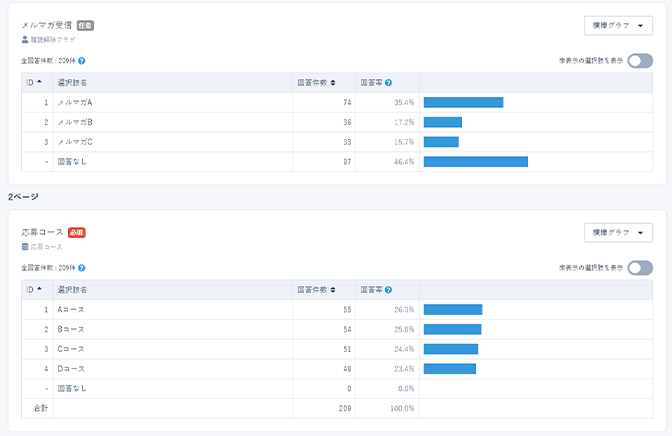Toggle hidden choices display for 応募コース
This screenshot has width=672, height=436.
[640, 268]
